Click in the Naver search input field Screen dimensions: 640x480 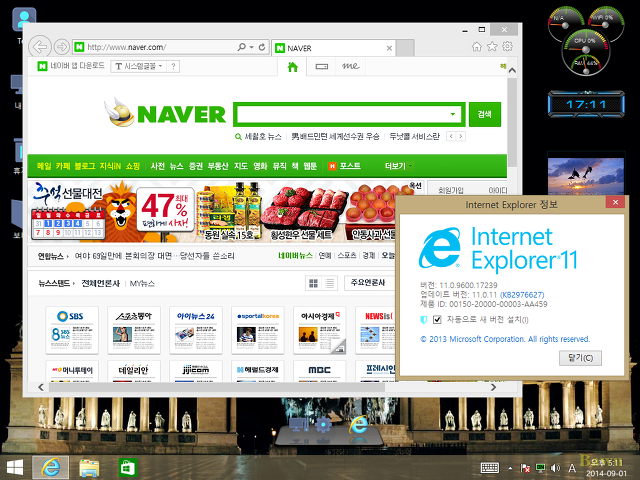pyautogui.click(x=342, y=114)
